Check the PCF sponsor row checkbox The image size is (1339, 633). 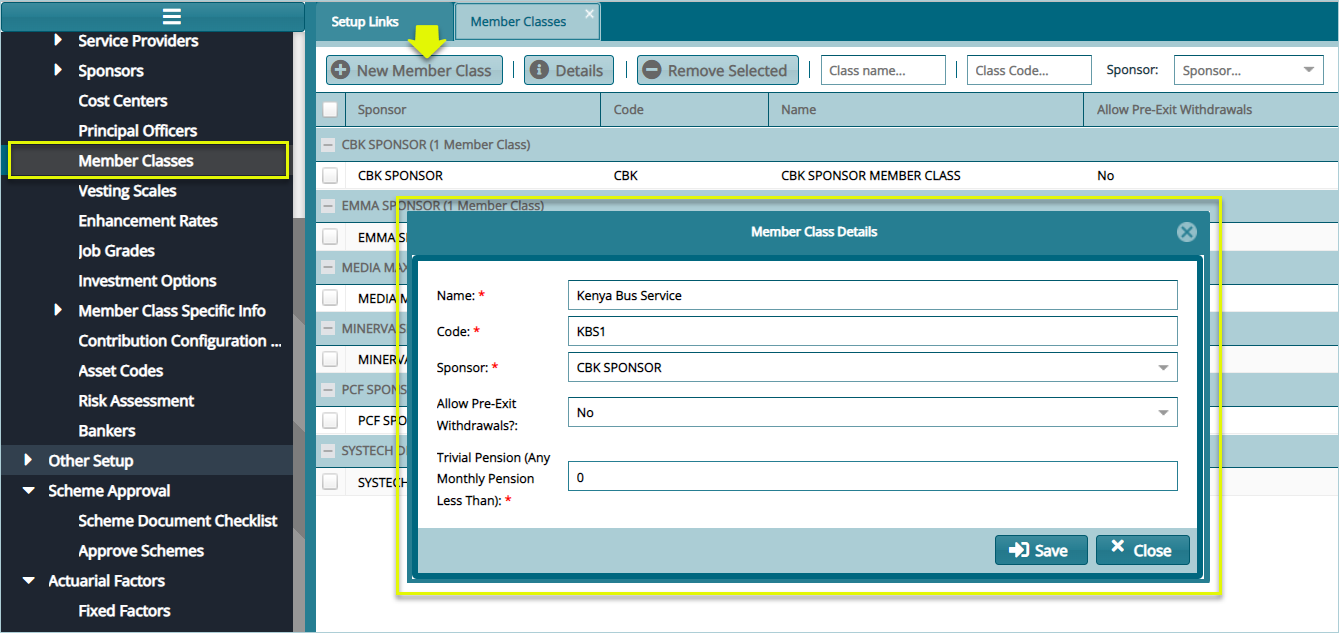tap(330, 420)
